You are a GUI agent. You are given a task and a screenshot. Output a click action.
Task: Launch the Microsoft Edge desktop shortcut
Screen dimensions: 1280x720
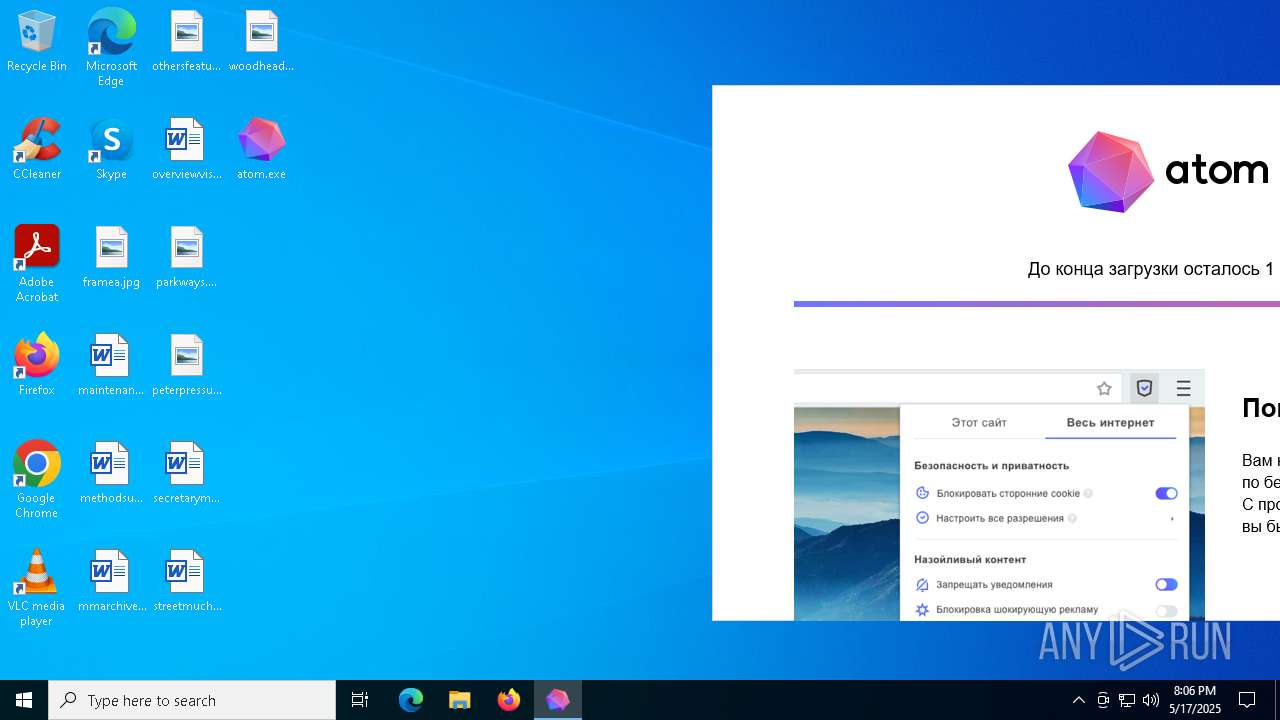[x=111, y=47]
